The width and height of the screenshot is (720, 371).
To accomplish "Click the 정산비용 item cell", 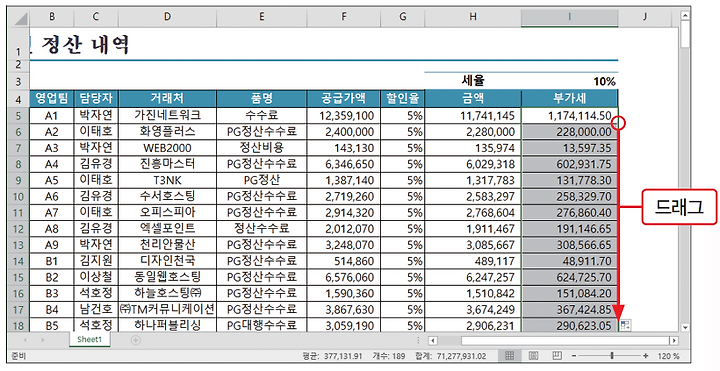I will (x=262, y=148).
